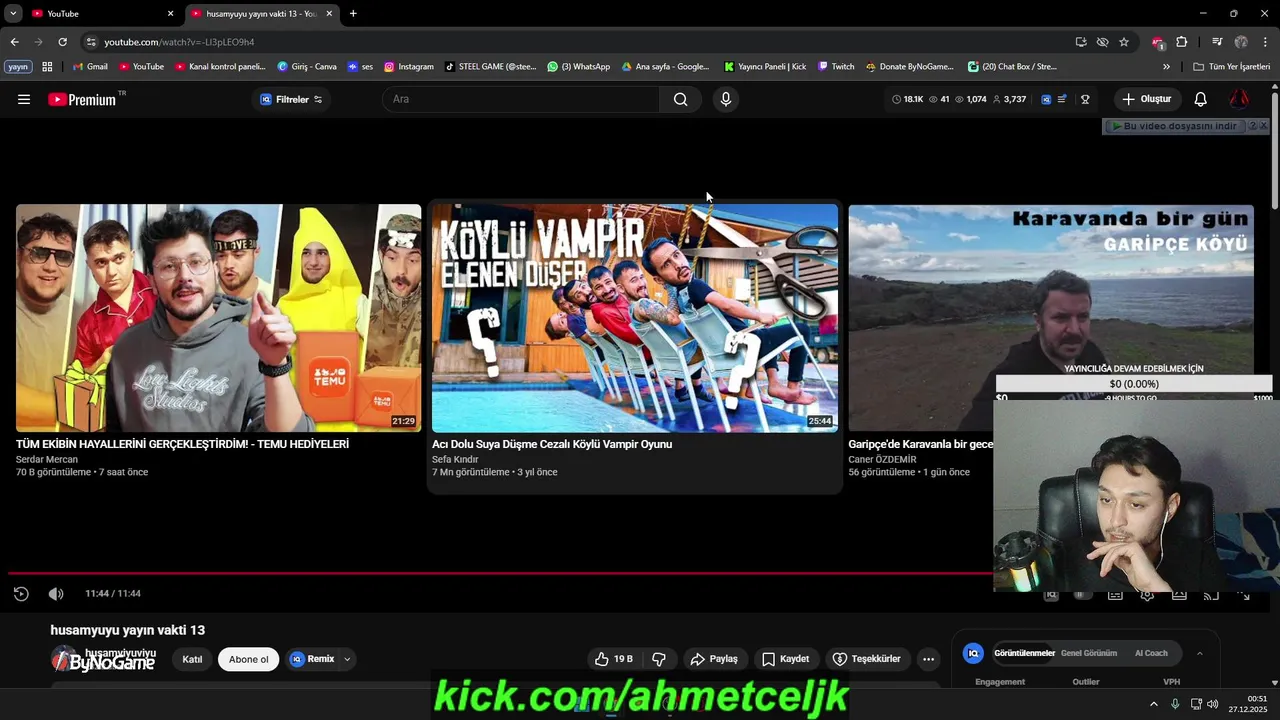Viewport: 1280px width, 720px height.
Task: Join the channel with Katıl button
Action: pos(192,659)
